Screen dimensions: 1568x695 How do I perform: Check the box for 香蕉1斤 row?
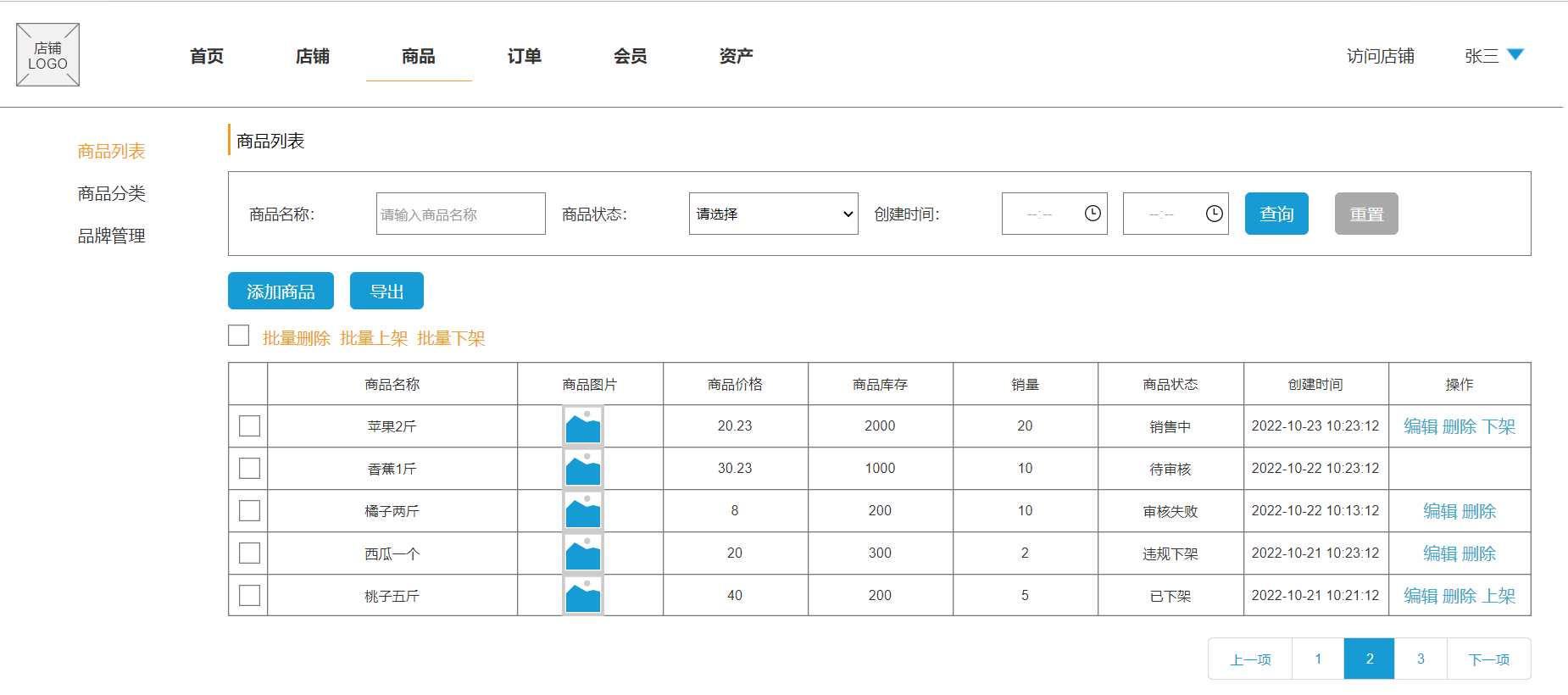tap(249, 468)
